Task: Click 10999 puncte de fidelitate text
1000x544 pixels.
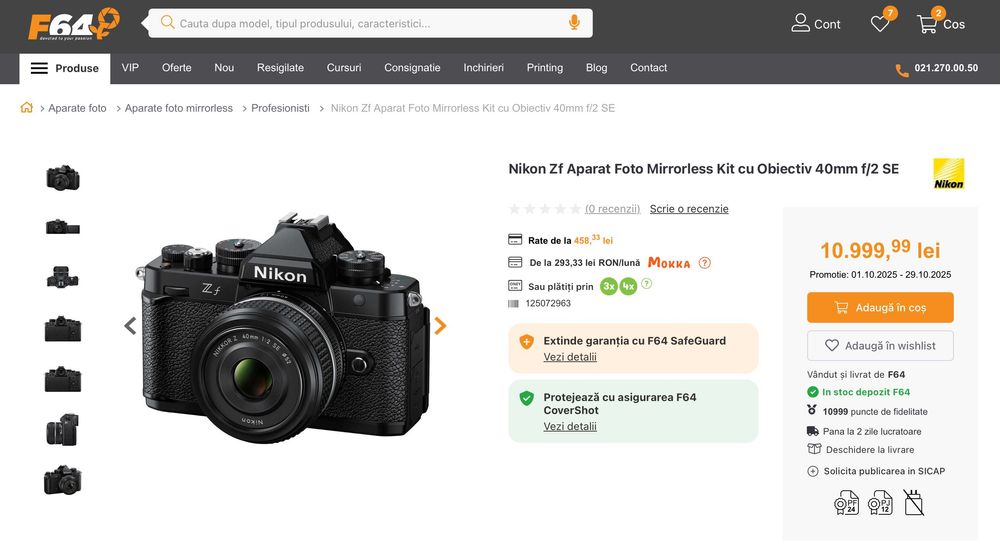Action: (875, 412)
